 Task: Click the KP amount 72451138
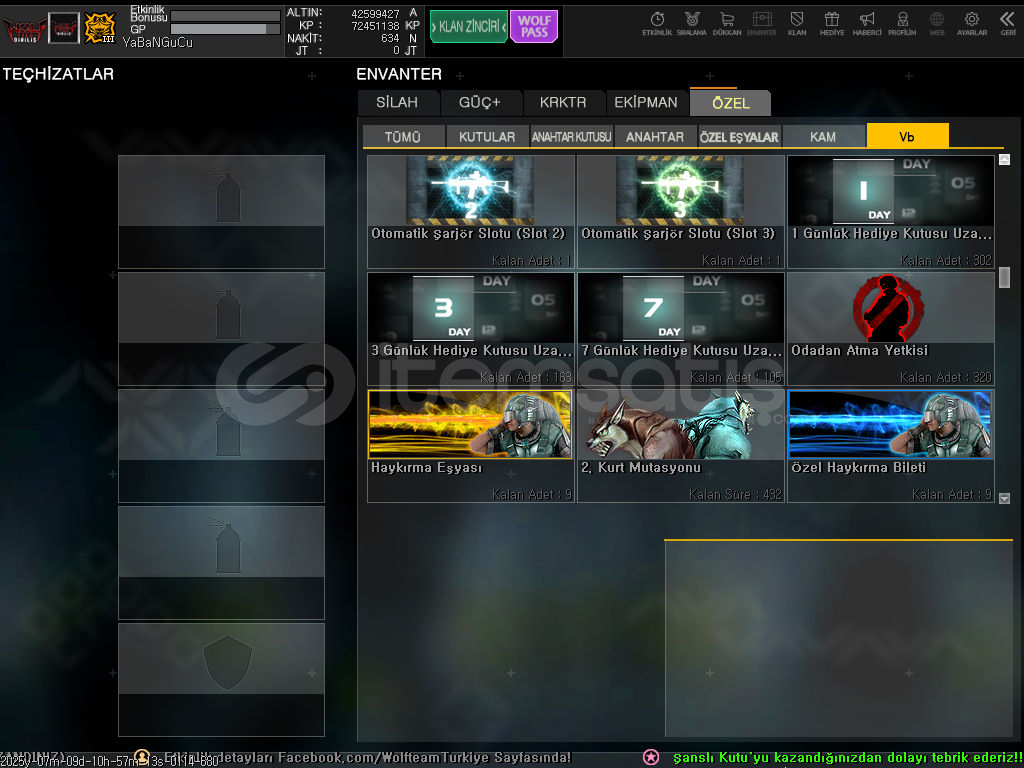coord(376,25)
